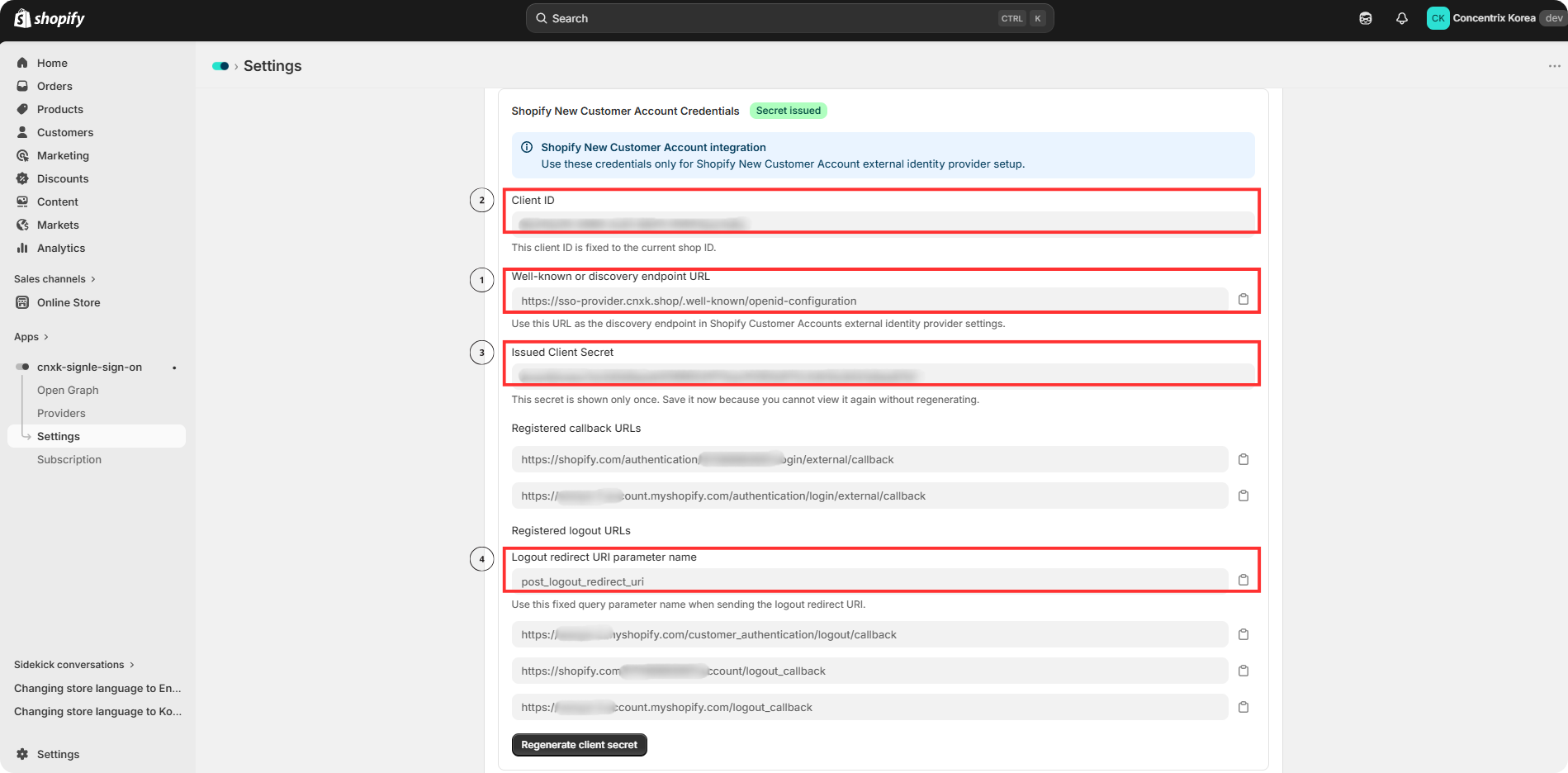Open 'Changing store language to Ko...' conversation

tap(97, 711)
